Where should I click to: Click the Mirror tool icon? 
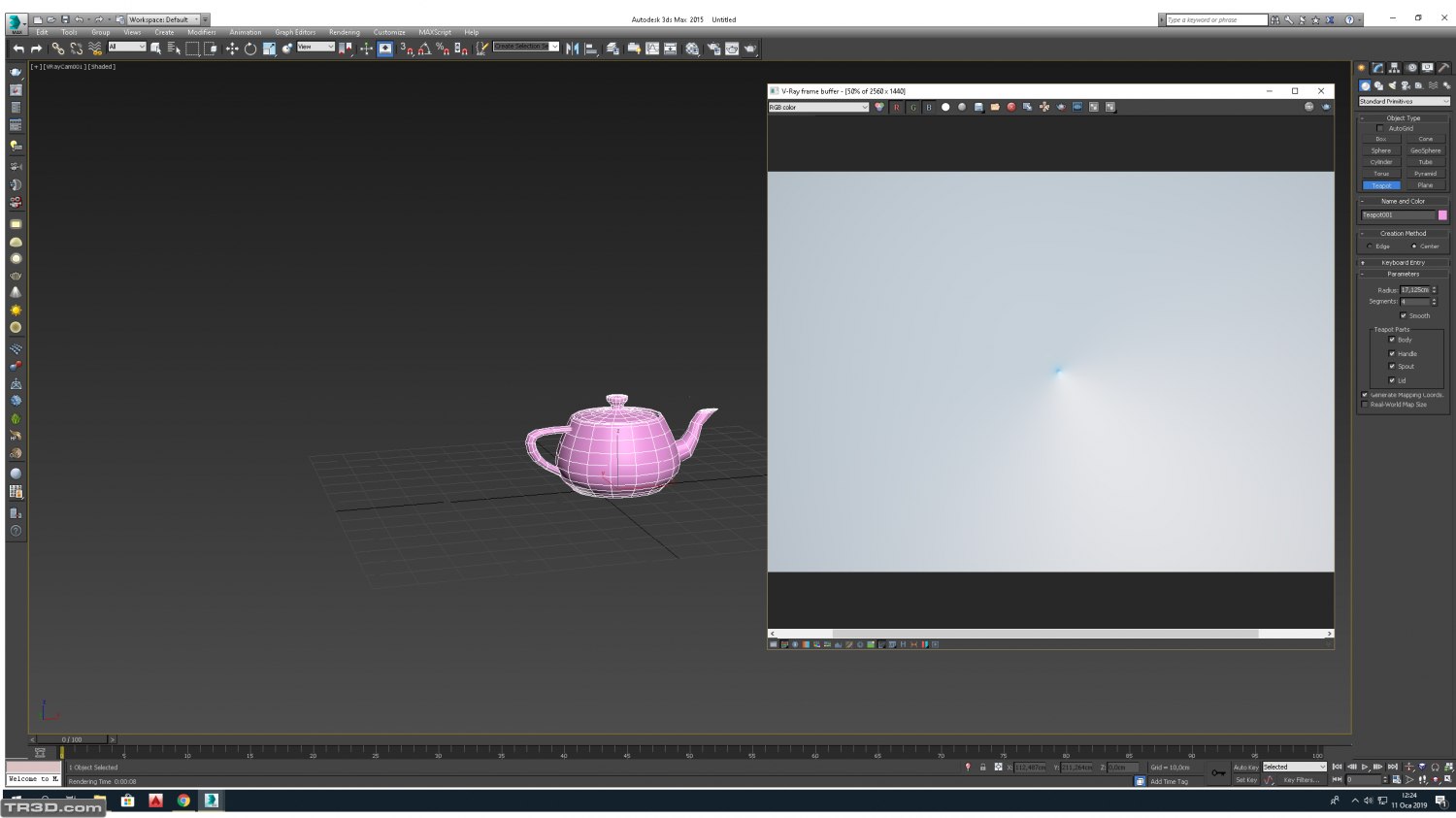pyautogui.click(x=572, y=49)
